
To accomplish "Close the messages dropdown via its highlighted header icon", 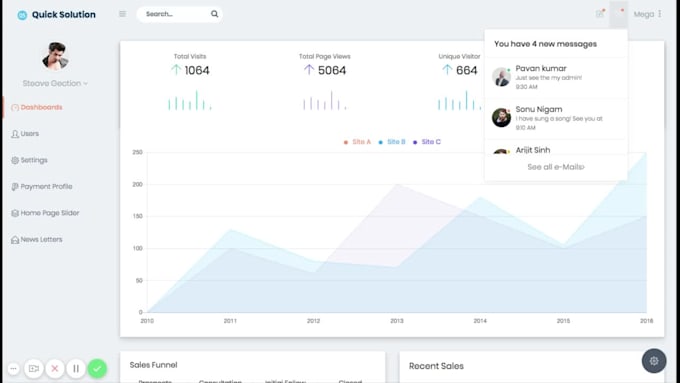I will tap(618, 14).
